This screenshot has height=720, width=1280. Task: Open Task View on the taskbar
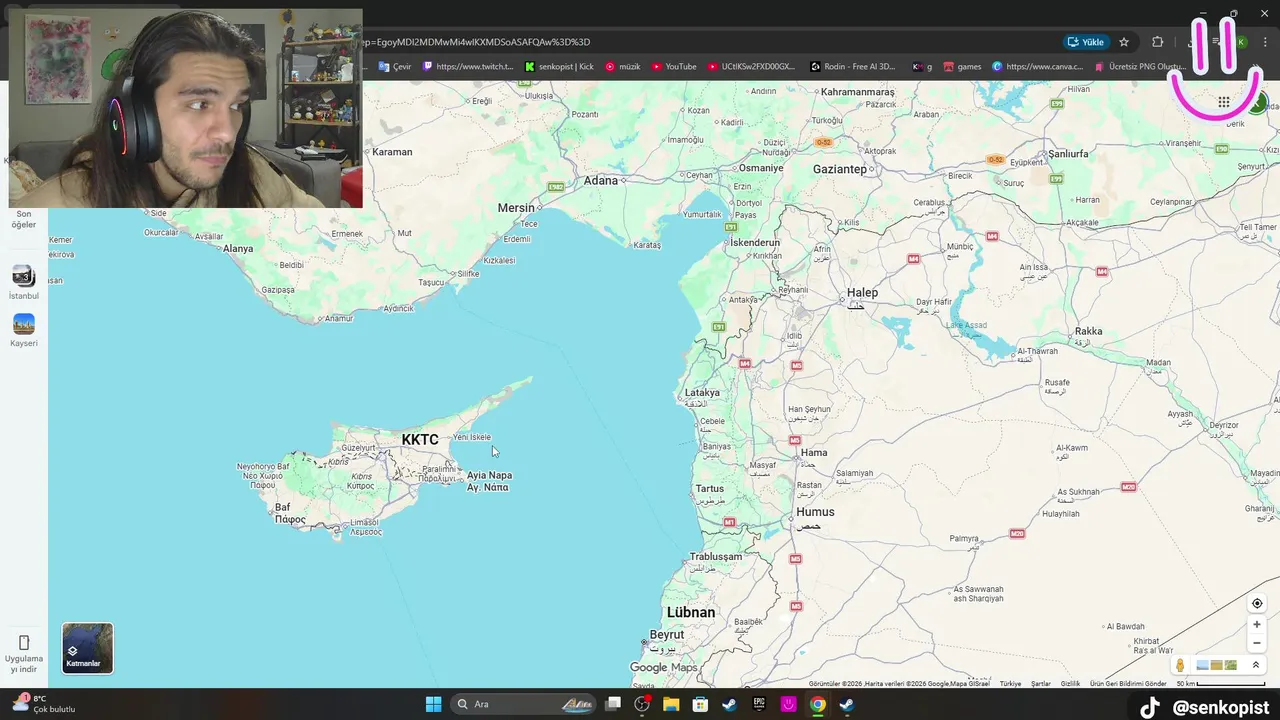click(x=613, y=704)
